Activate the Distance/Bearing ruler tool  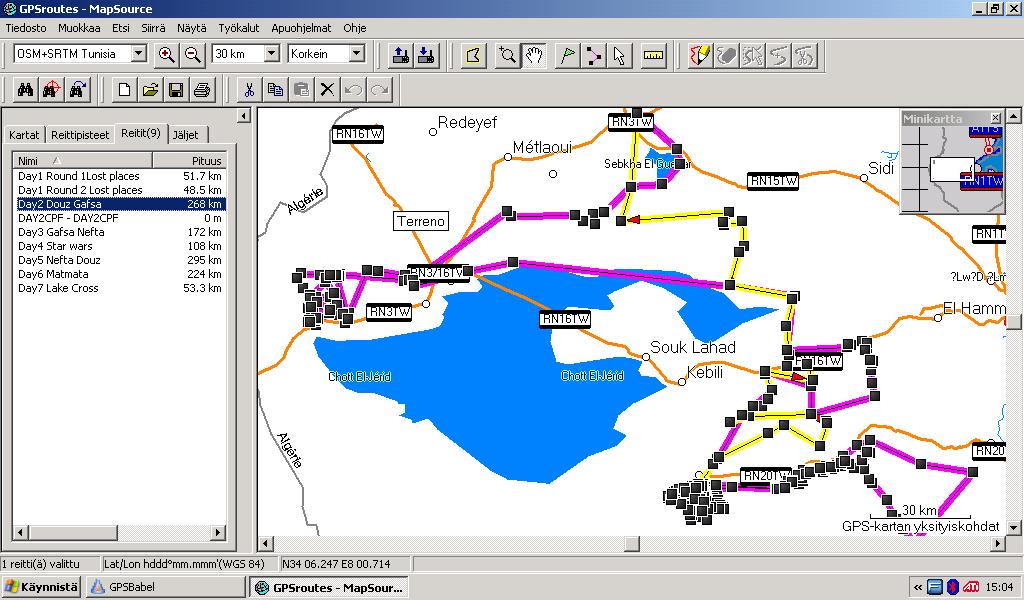pos(654,55)
